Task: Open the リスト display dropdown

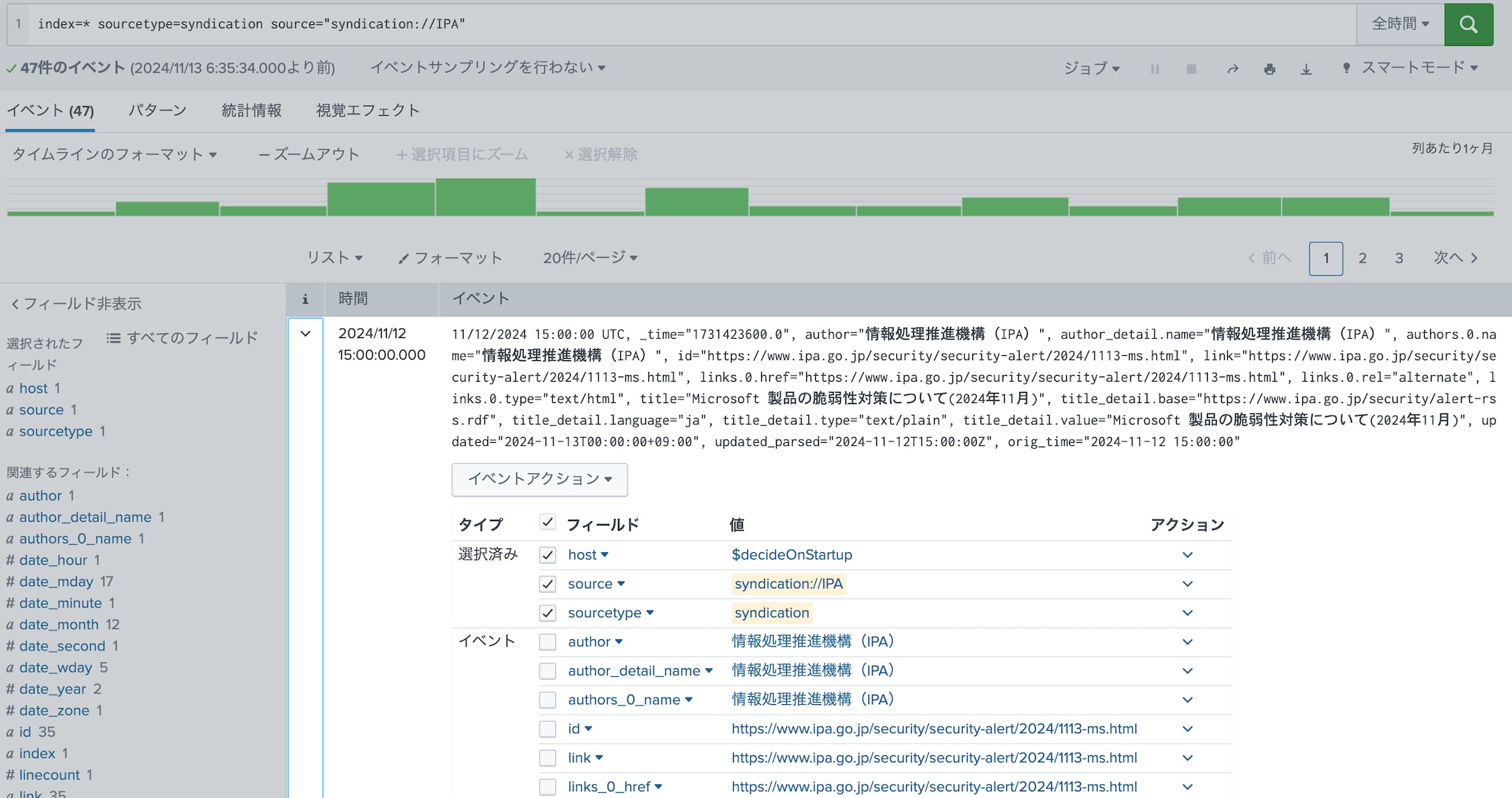Action: pyautogui.click(x=334, y=258)
